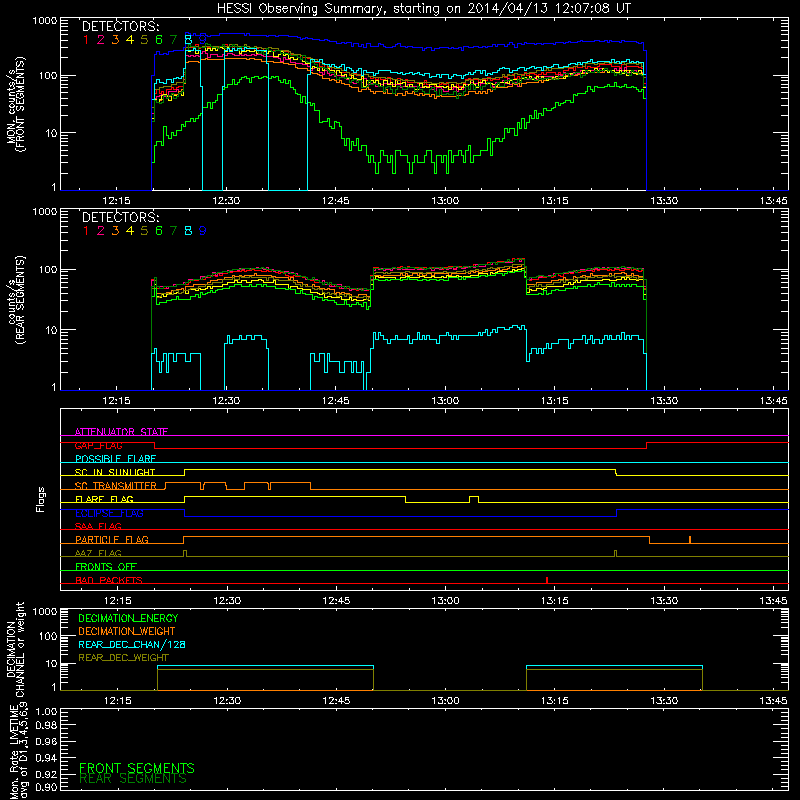This screenshot has width=800, height=800.
Task: Click the REAR SEGMENTS livetime legend label
Action: (133, 779)
